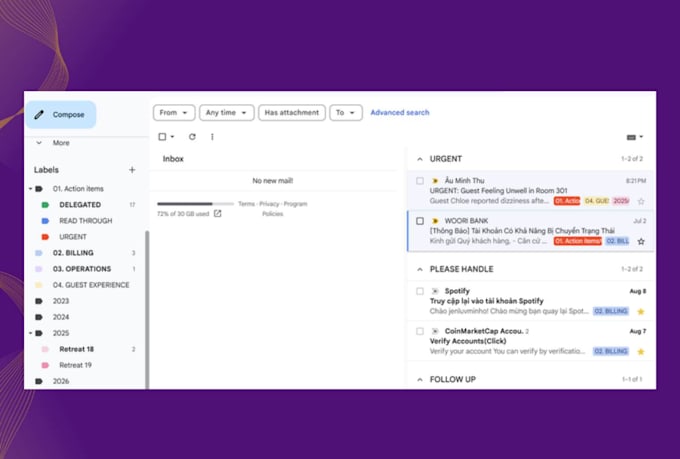The height and width of the screenshot is (459, 680).
Task: Toggle the star on the WOORI BANK email
Action: pos(641,241)
